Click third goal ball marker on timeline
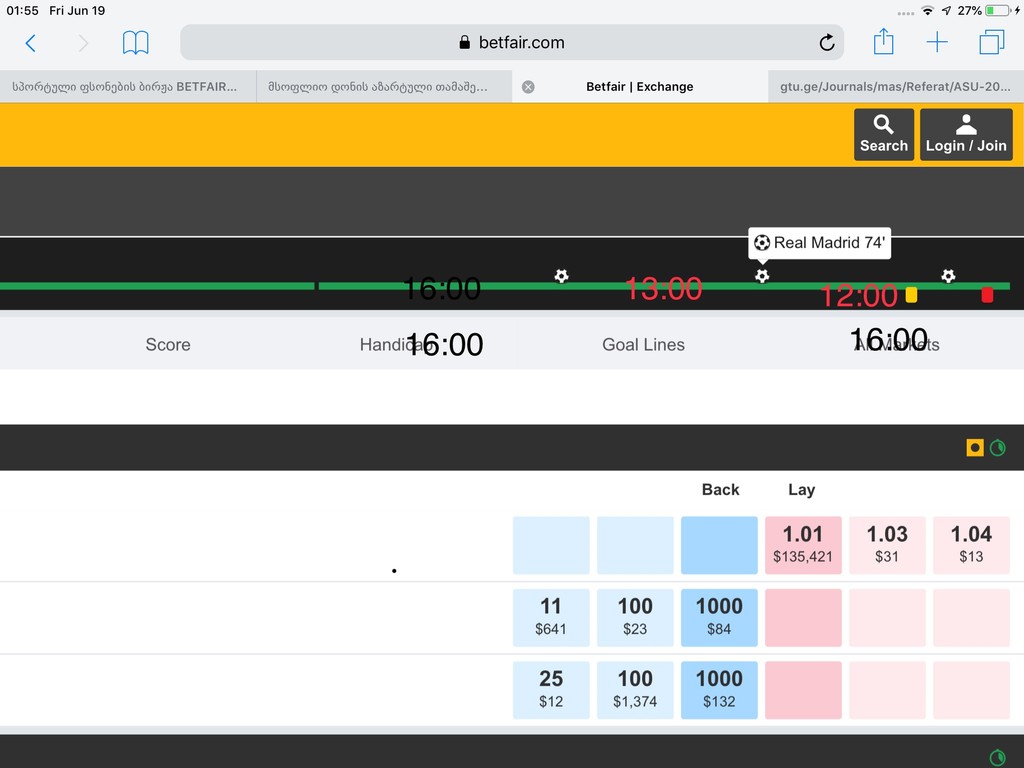 (948, 276)
